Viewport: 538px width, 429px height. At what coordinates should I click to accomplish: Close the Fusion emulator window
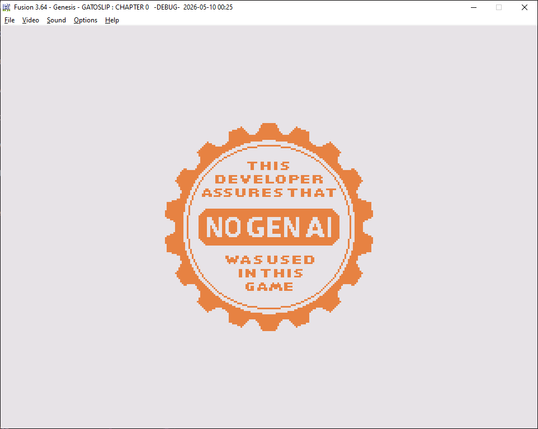tap(524, 7)
